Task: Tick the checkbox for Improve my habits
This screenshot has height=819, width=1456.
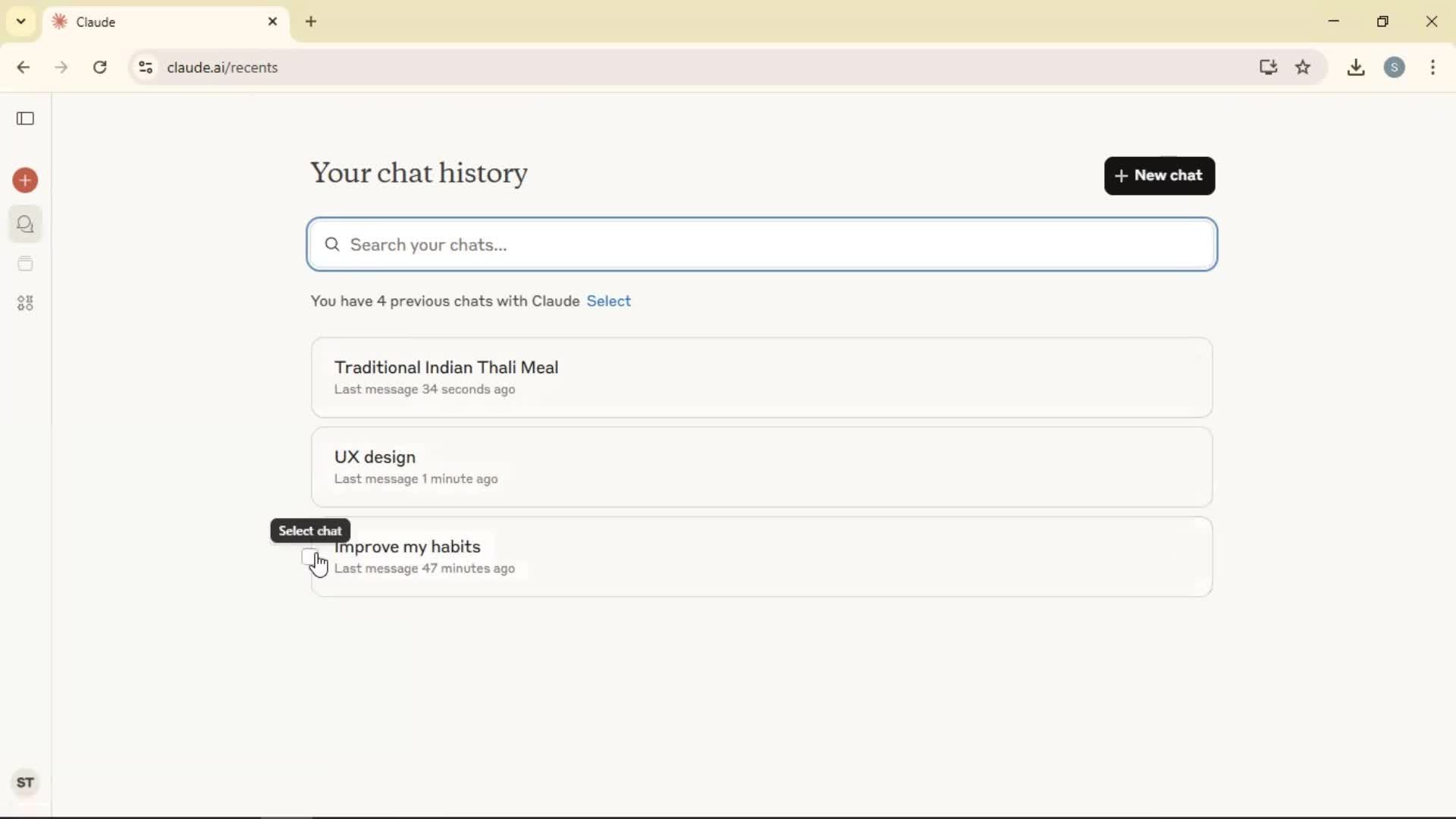Action: (x=309, y=557)
